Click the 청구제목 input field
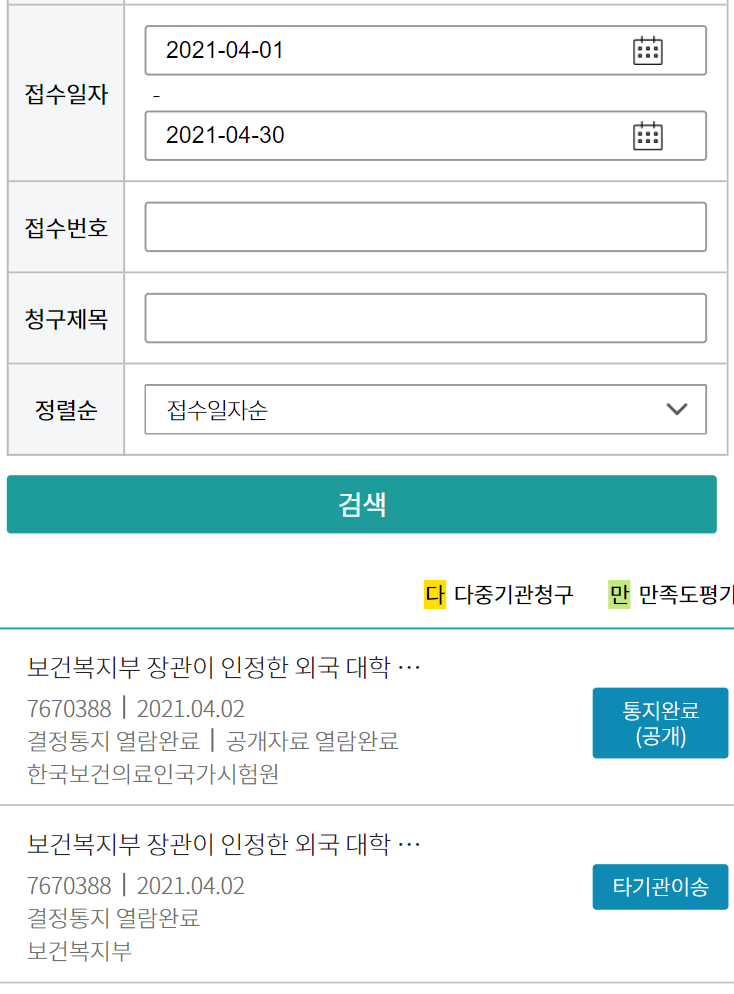Screen dimensions: 734x994 coord(425,318)
